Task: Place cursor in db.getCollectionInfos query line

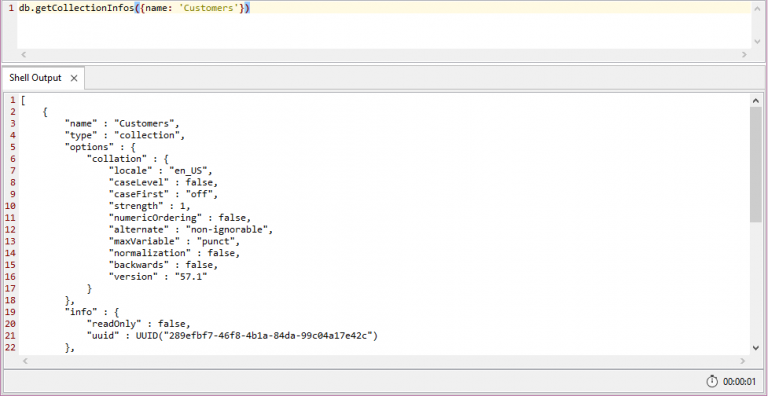Action: pyautogui.click(x=135, y=8)
